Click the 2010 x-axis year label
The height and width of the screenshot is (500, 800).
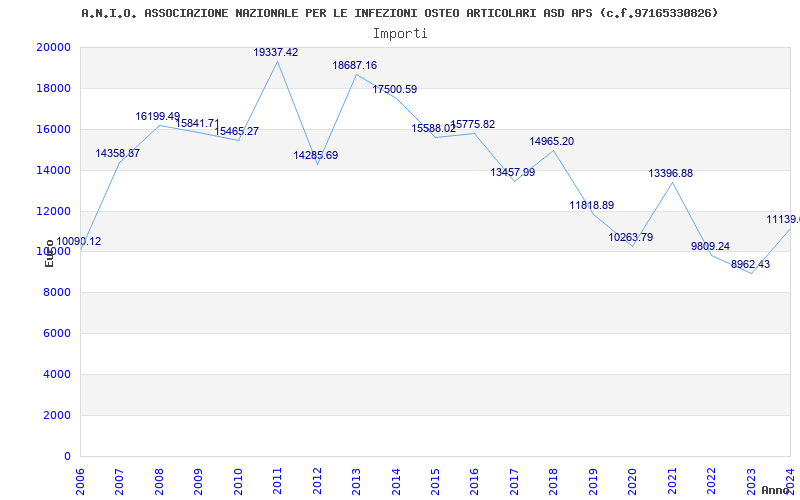tap(238, 481)
